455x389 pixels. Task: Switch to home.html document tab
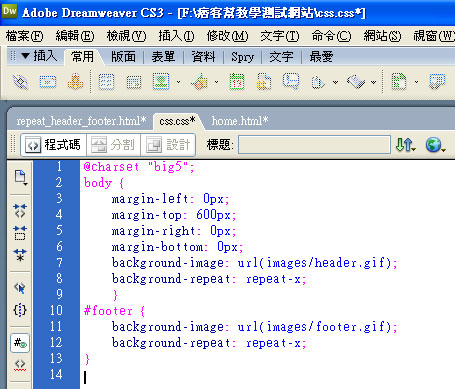(x=240, y=121)
